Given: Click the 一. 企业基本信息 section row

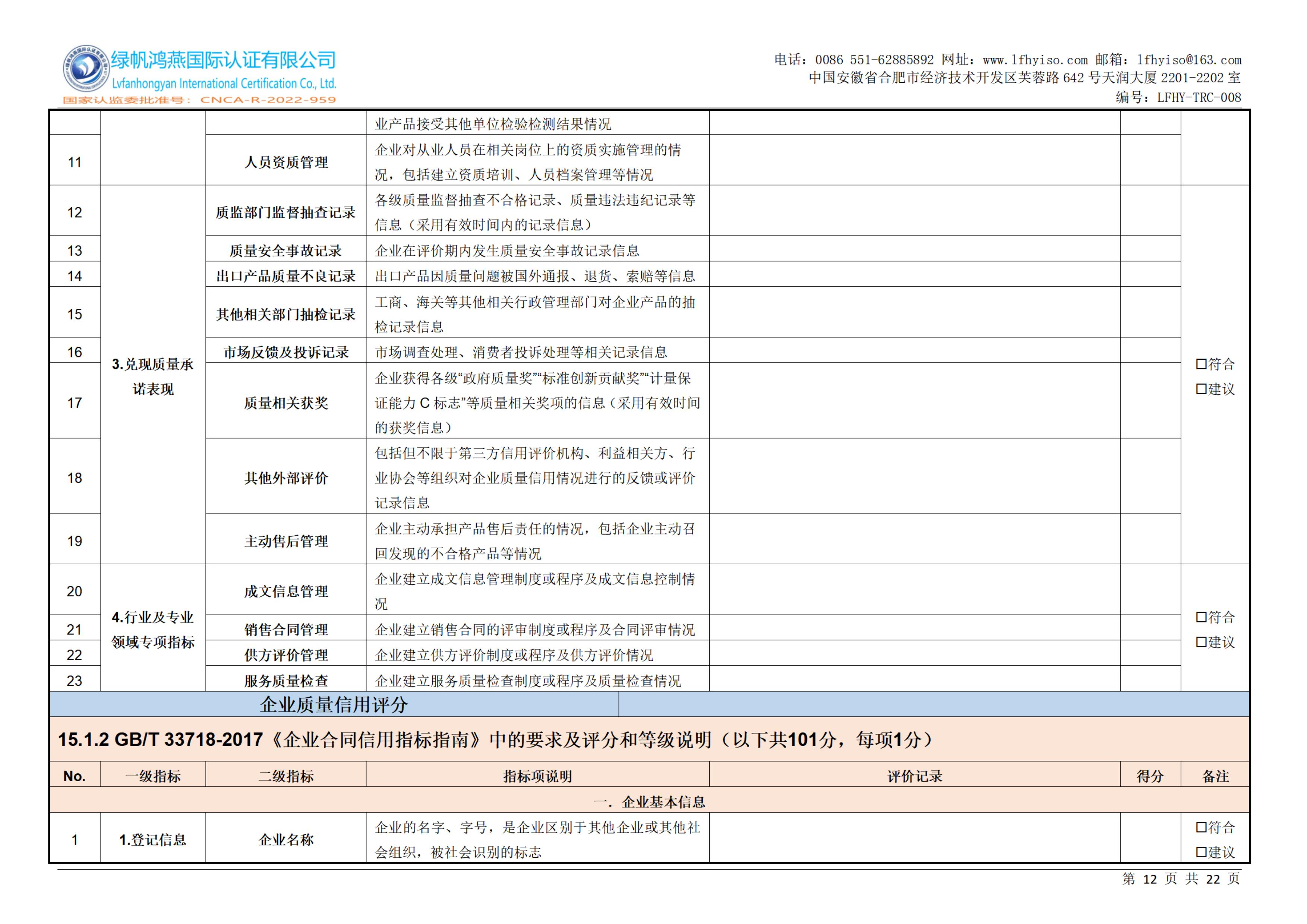Looking at the screenshot, I should (x=649, y=802).
